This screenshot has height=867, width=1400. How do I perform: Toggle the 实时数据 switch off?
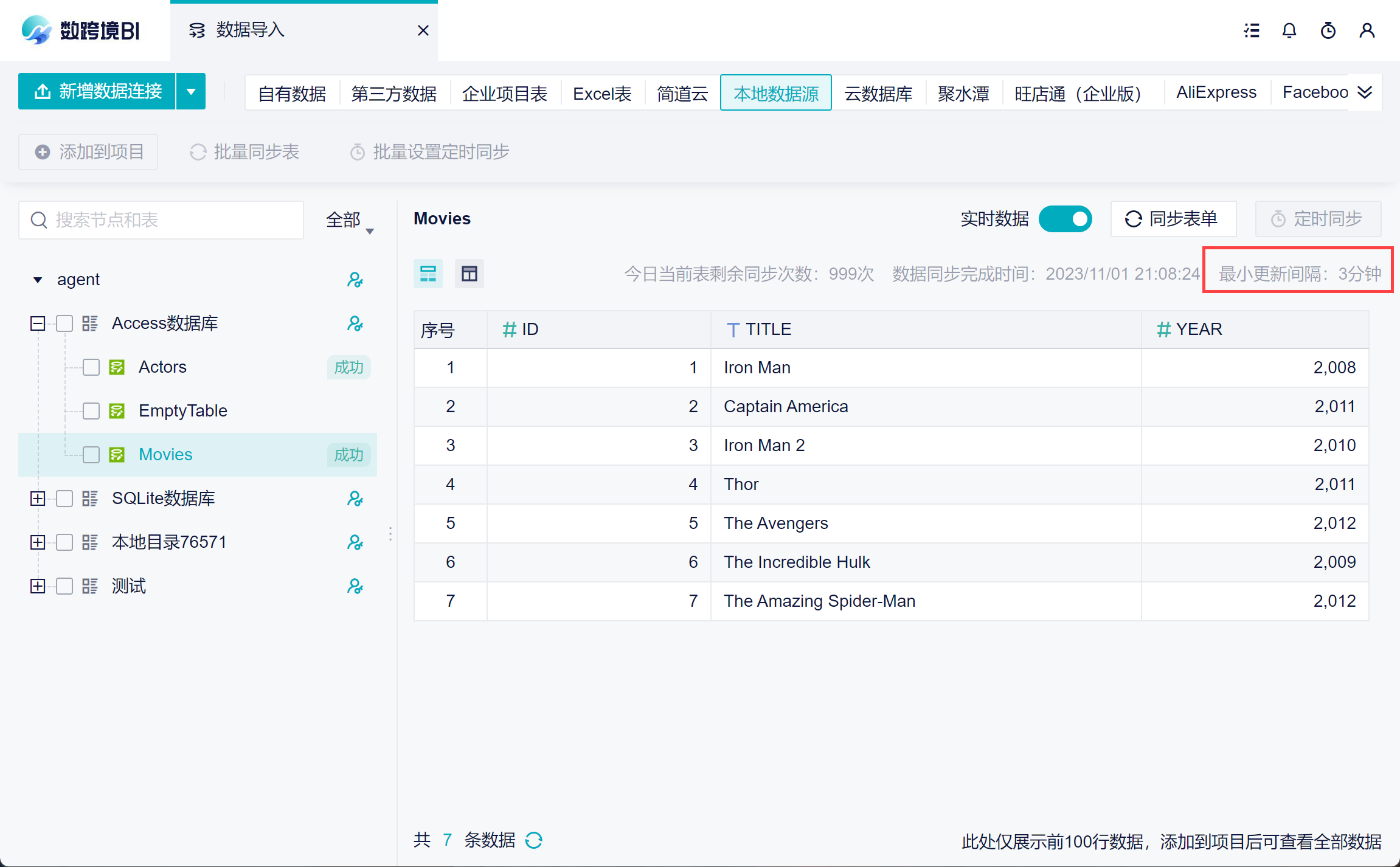(x=1065, y=219)
